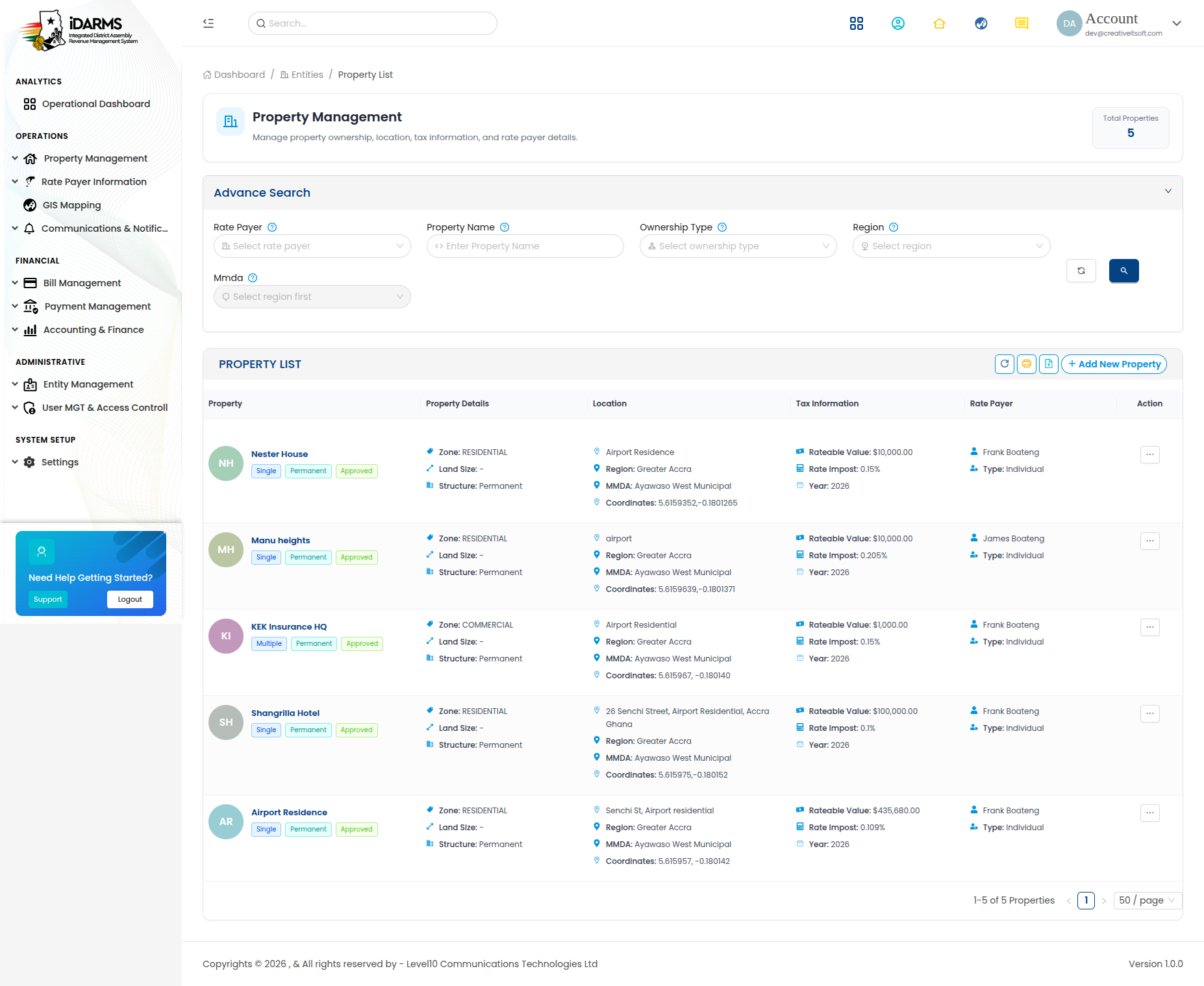Image resolution: width=1204 pixels, height=986 pixels.
Task: Open the Select region dropdown
Action: [951, 246]
